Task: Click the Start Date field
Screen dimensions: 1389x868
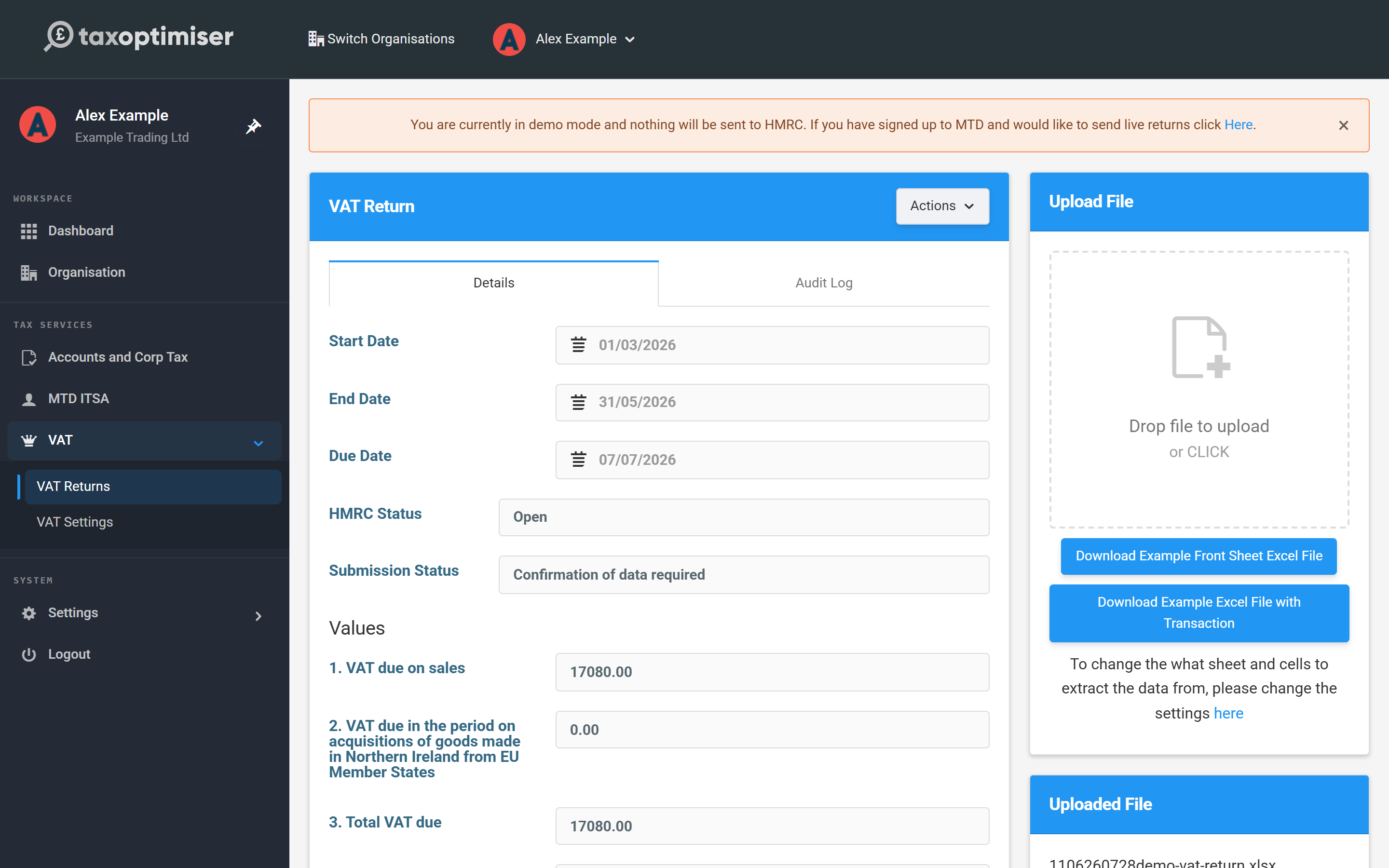Action: [772, 345]
